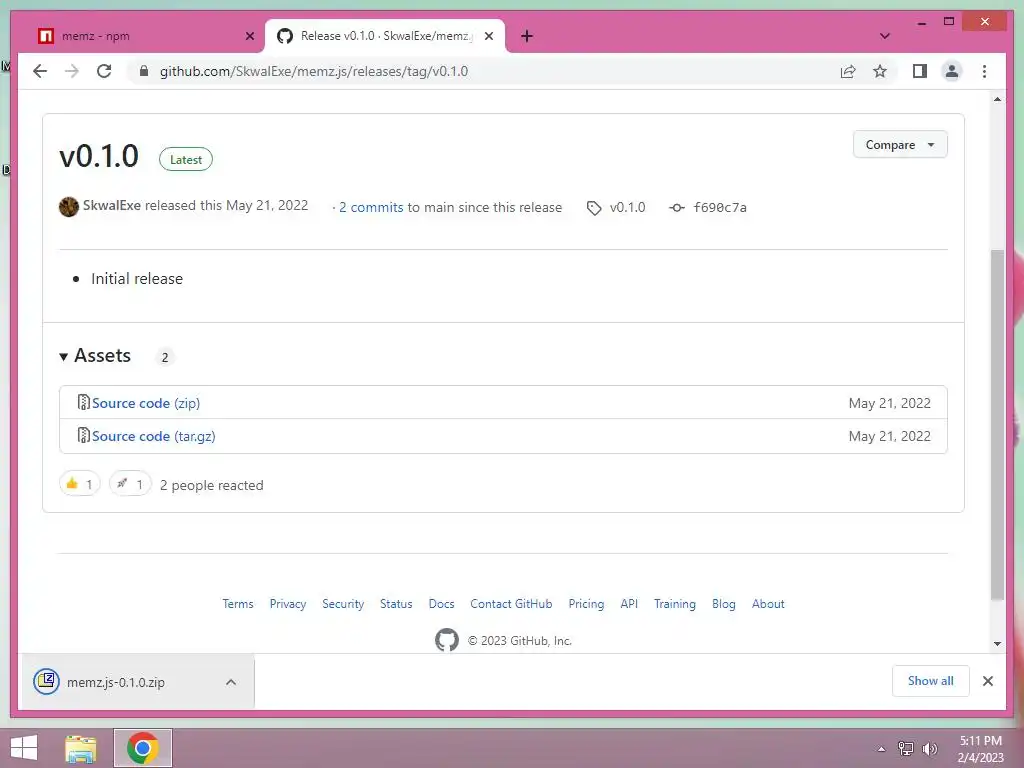Screen dimensions: 1024x768
Task: Click the zip file icon
Action: click(83, 402)
